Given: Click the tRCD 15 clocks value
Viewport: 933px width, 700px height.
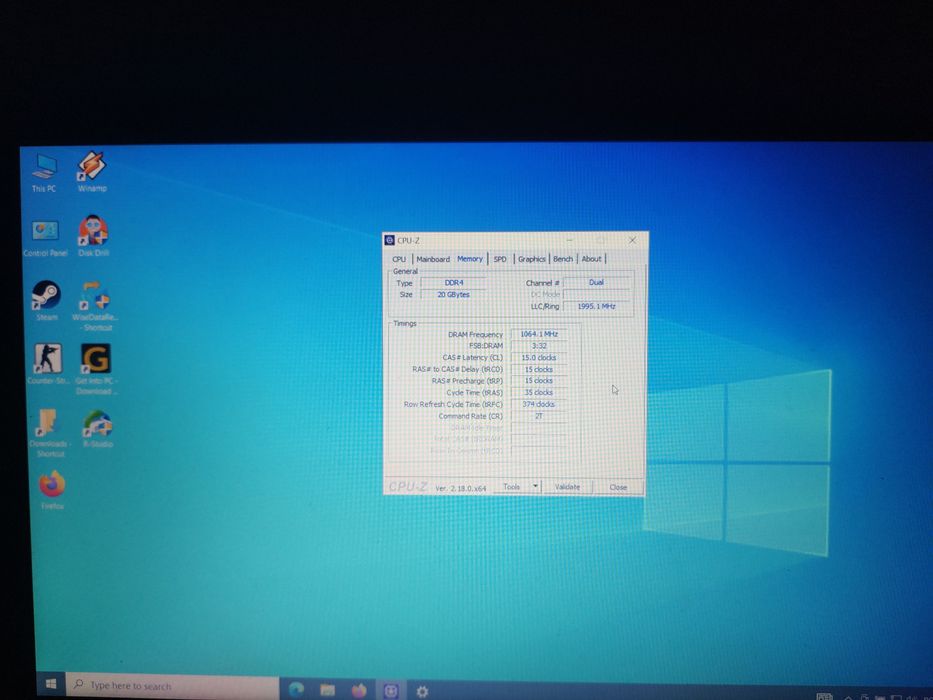Looking at the screenshot, I should click(539, 370).
